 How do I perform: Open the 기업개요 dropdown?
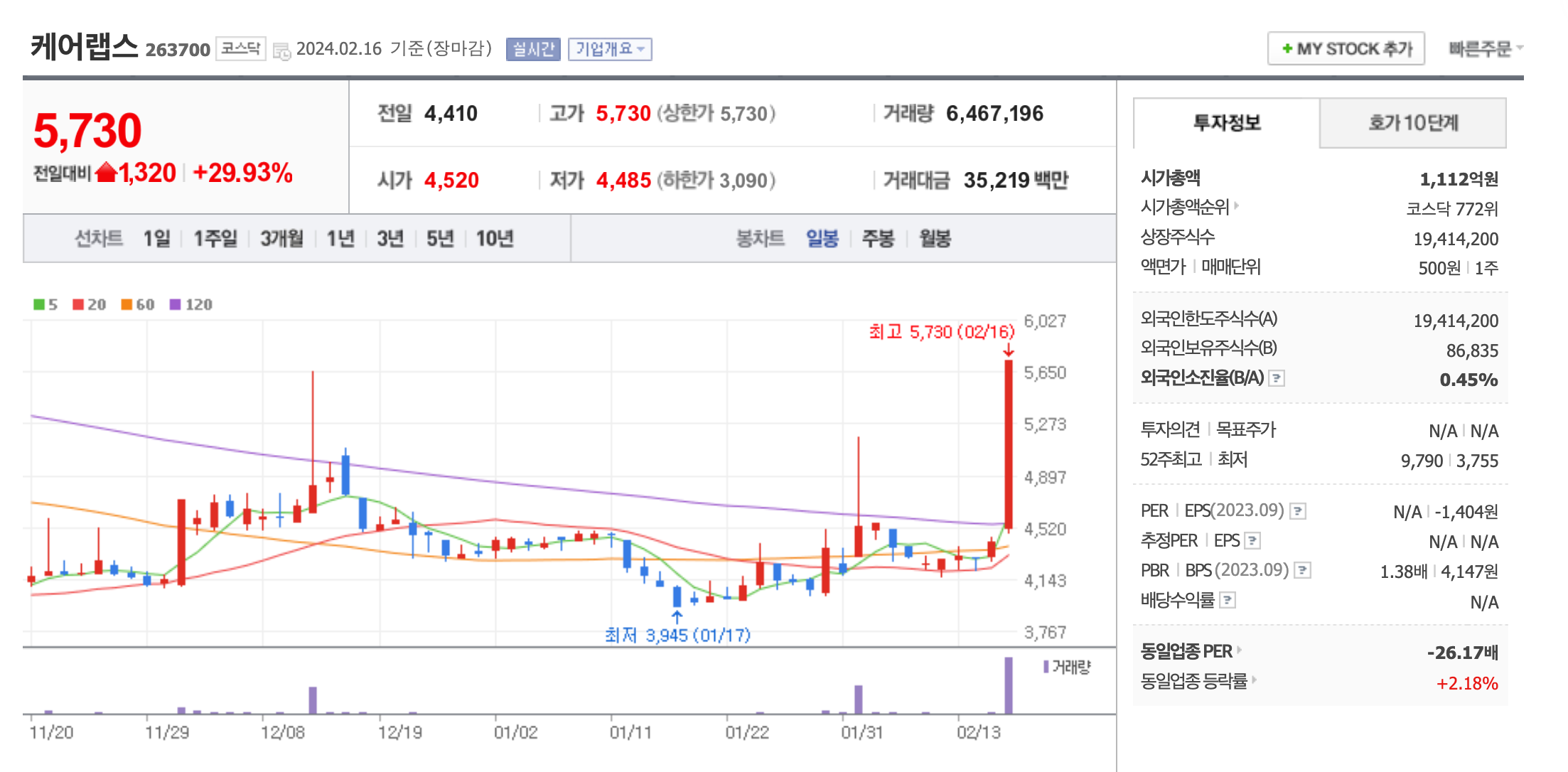(610, 48)
